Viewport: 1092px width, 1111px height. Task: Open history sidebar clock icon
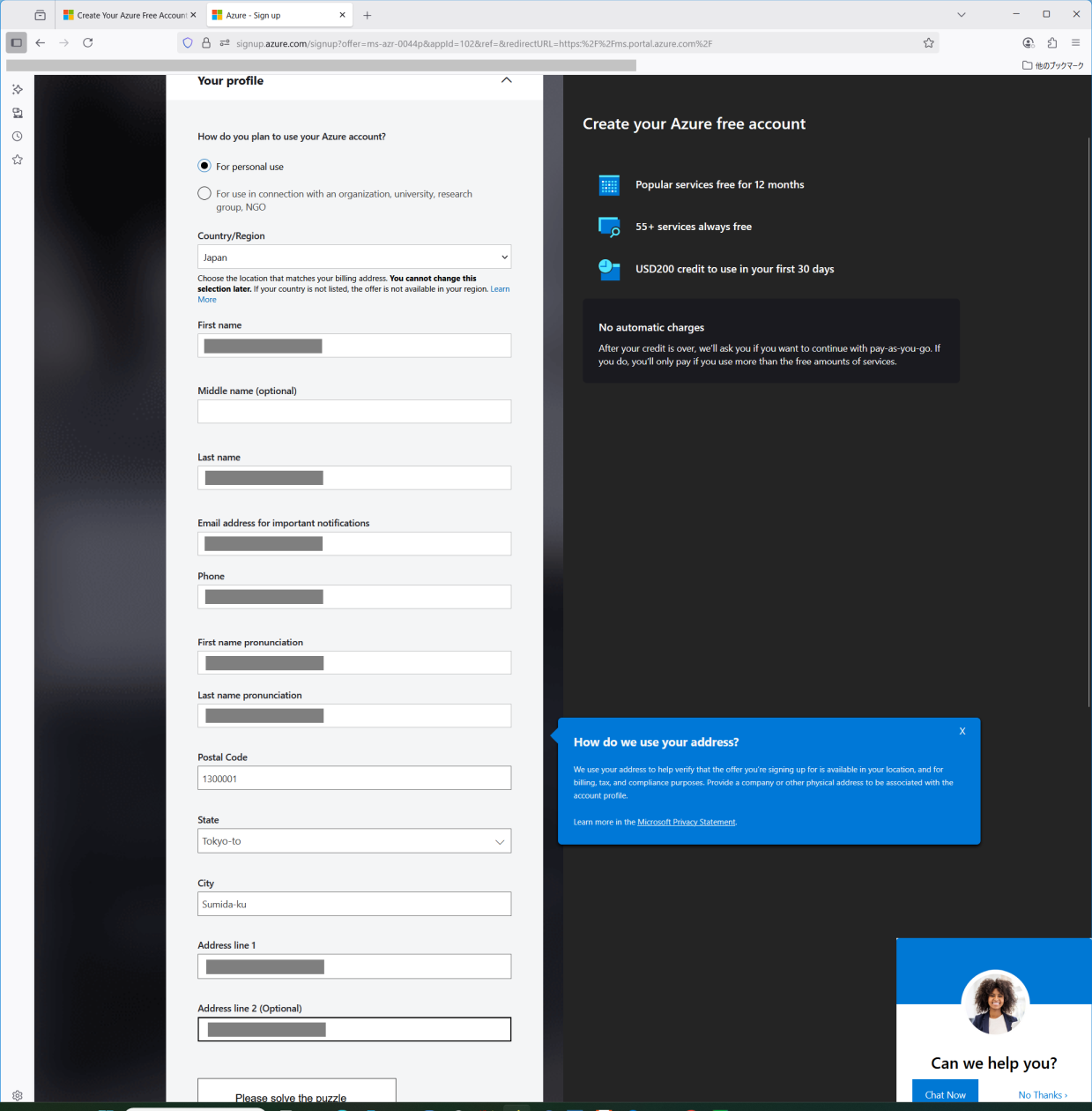click(17, 137)
